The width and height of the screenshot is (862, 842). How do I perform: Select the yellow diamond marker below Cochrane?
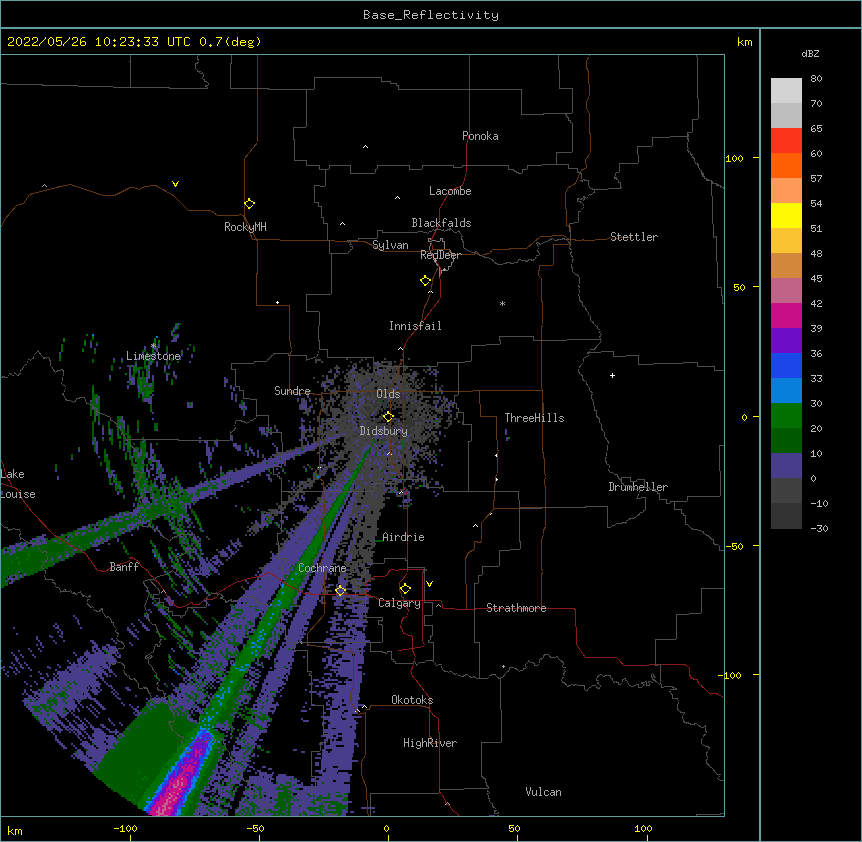point(340,590)
